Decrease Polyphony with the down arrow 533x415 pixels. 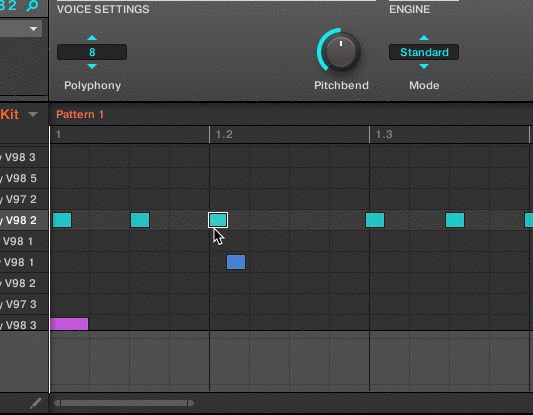click(x=92, y=66)
